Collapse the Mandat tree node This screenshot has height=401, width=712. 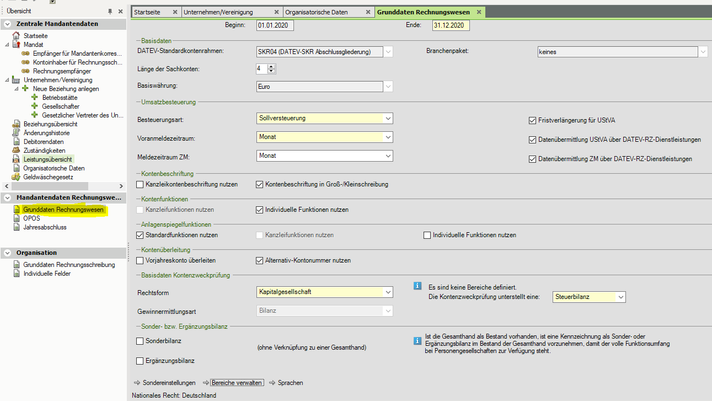(7, 45)
